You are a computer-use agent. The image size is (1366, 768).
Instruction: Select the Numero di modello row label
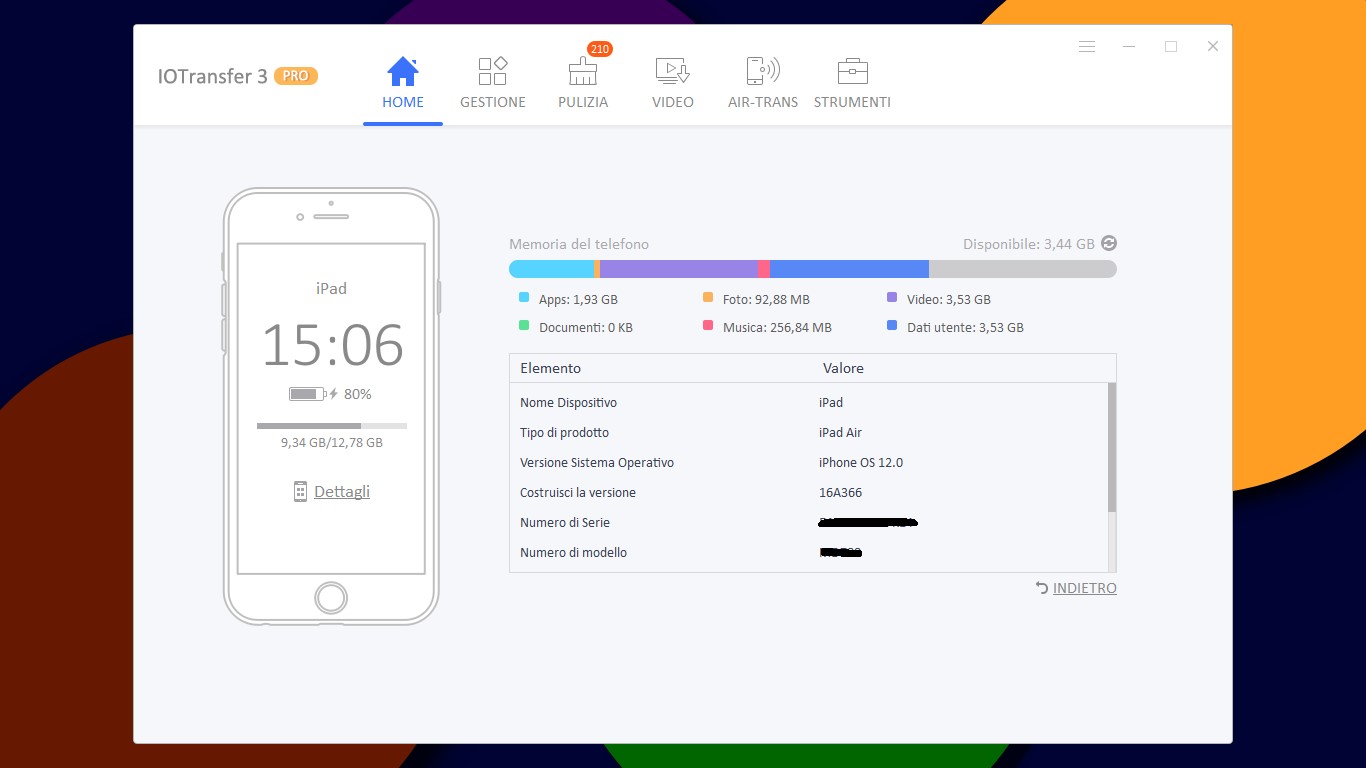pyautogui.click(x=574, y=553)
